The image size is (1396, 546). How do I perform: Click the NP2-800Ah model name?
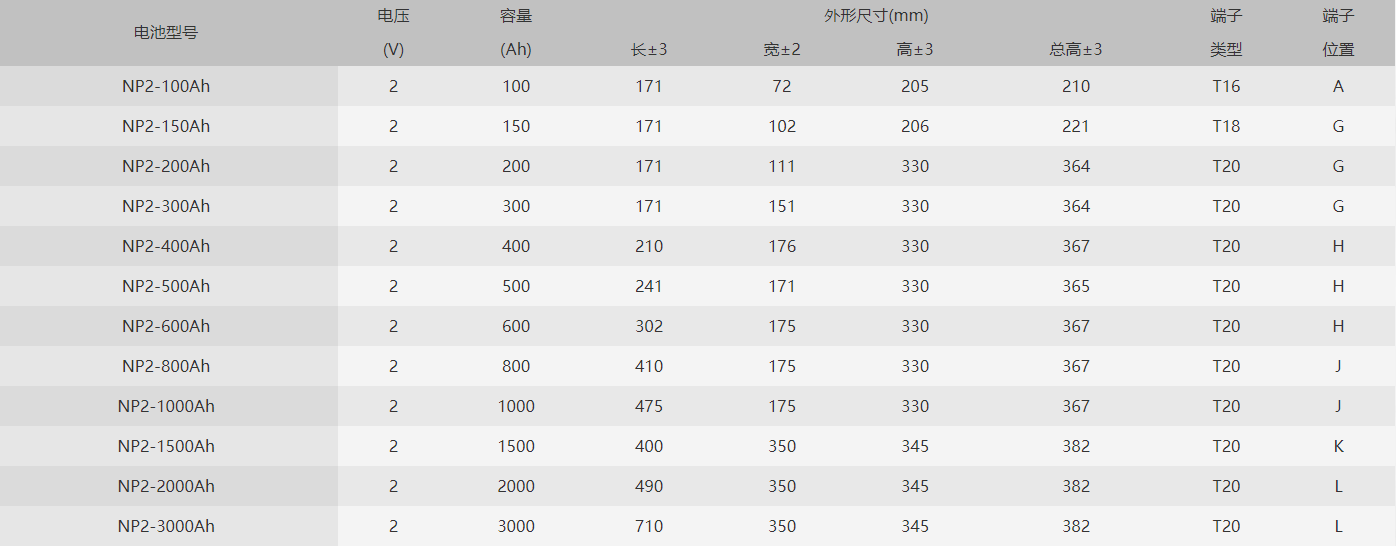pos(166,366)
